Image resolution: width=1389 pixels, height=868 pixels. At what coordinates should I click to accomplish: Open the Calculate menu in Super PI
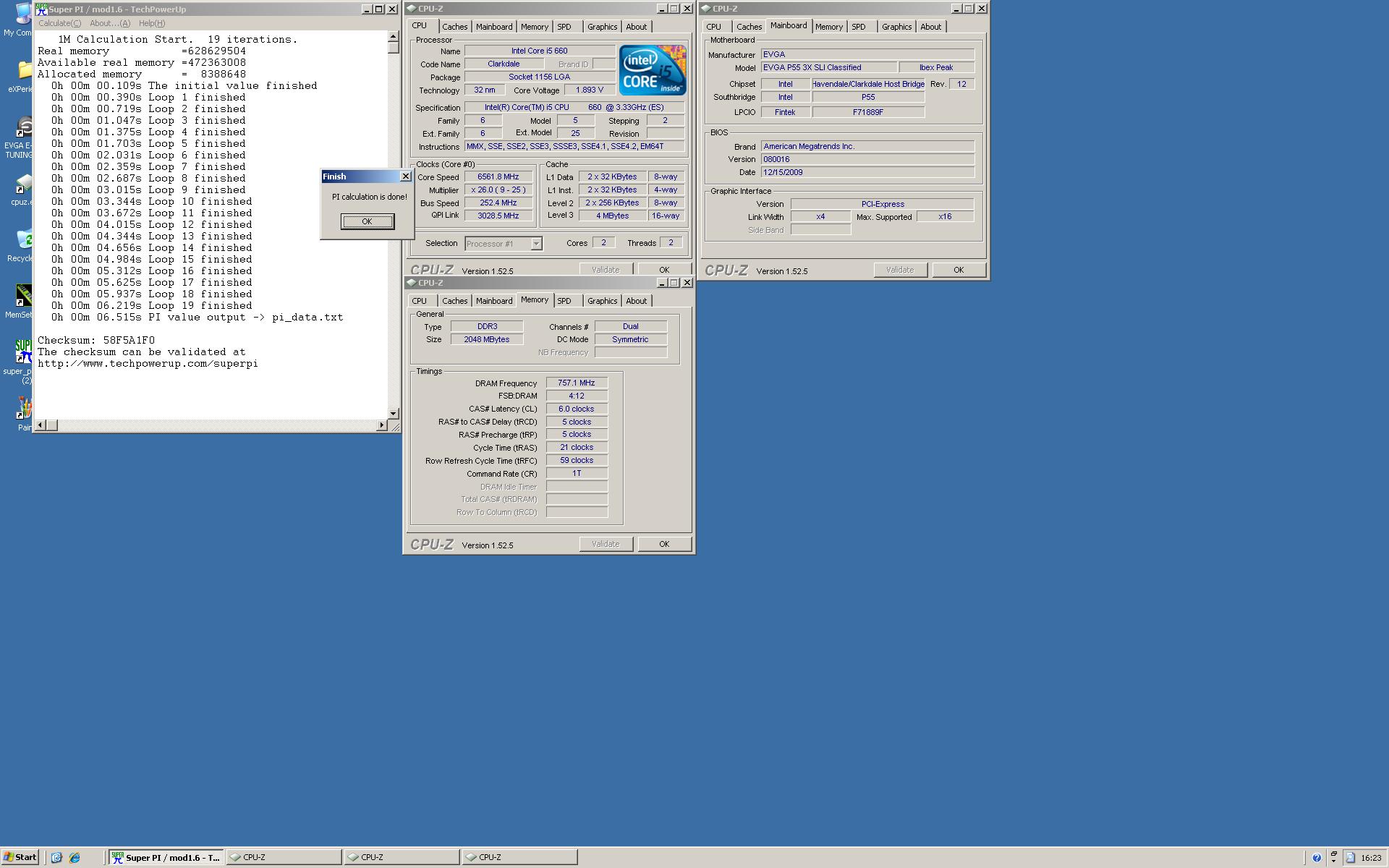[59, 23]
